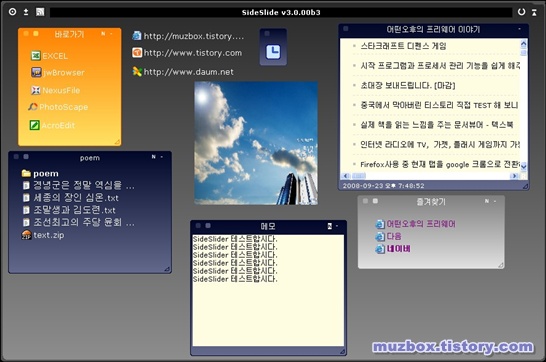Click the poem folder label text
The image size is (546, 362).
pyautogui.click(x=46, y=173)
